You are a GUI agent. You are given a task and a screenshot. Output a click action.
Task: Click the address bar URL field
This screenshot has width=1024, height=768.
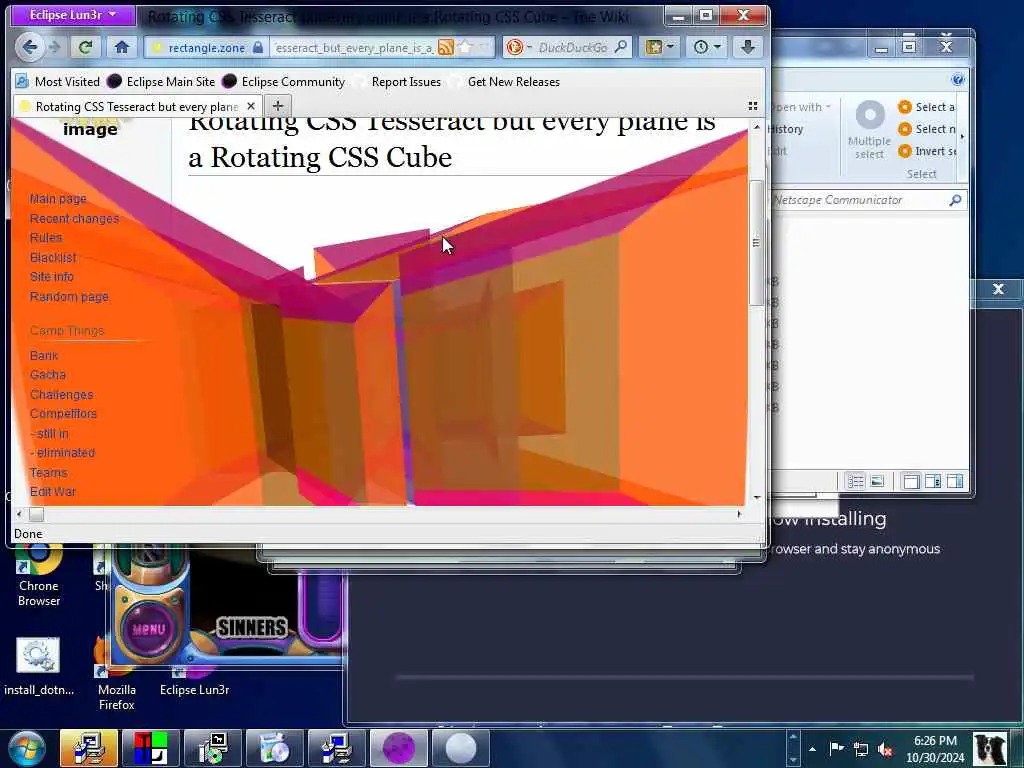[353, 47]
